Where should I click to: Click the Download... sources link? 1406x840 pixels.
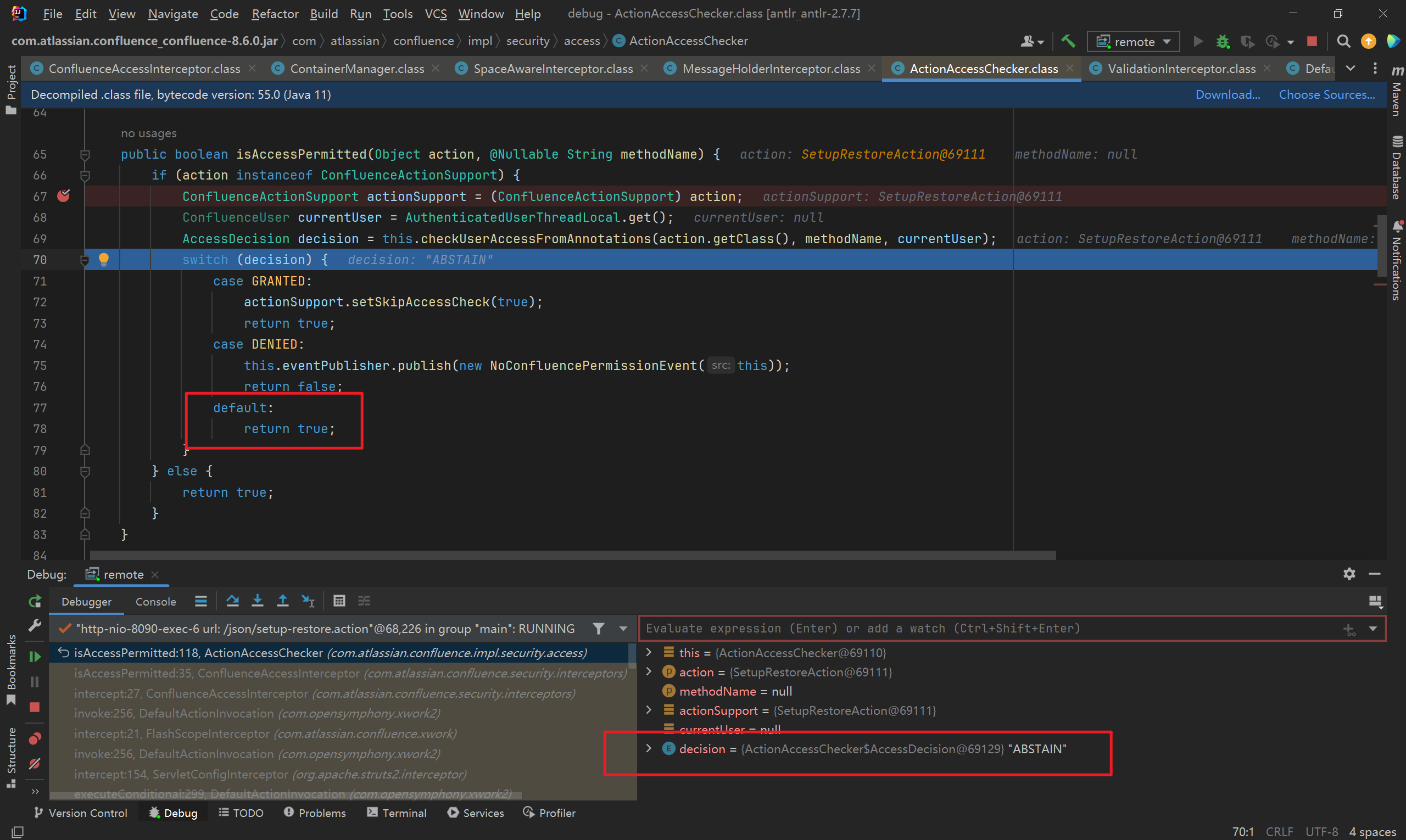coord(1228,94)
